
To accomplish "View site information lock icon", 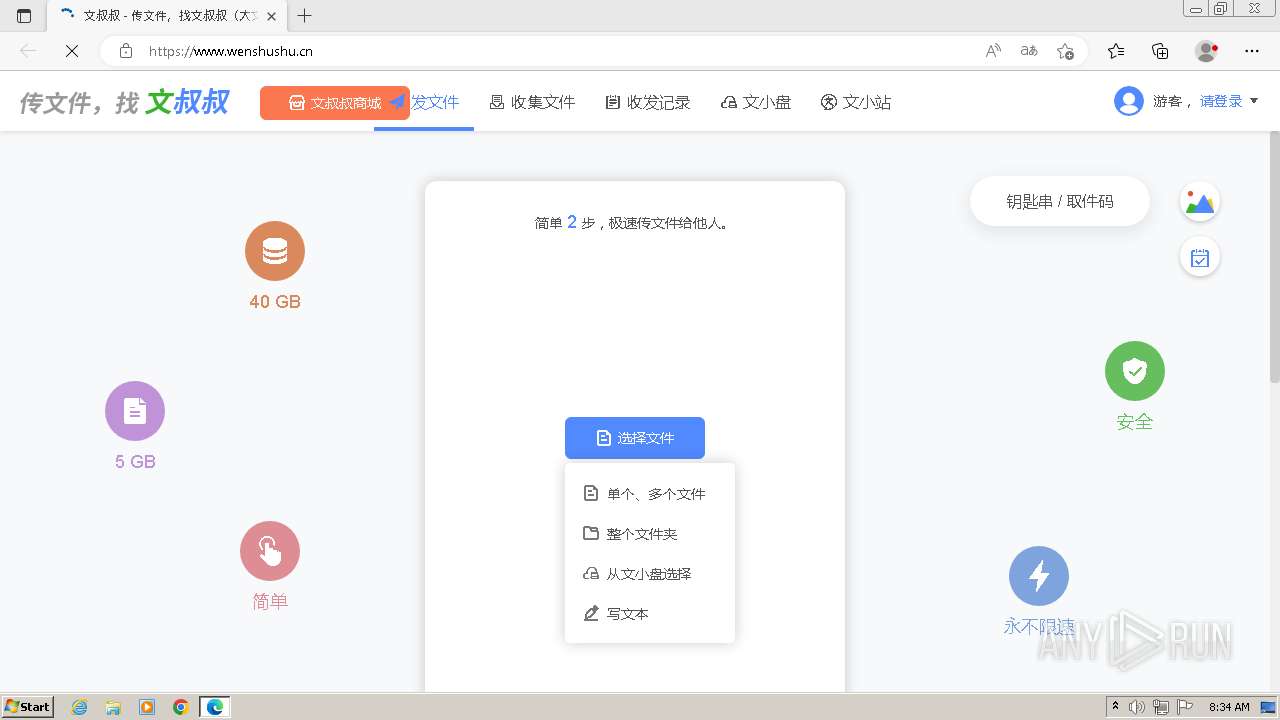I will [x=126, y=51].
